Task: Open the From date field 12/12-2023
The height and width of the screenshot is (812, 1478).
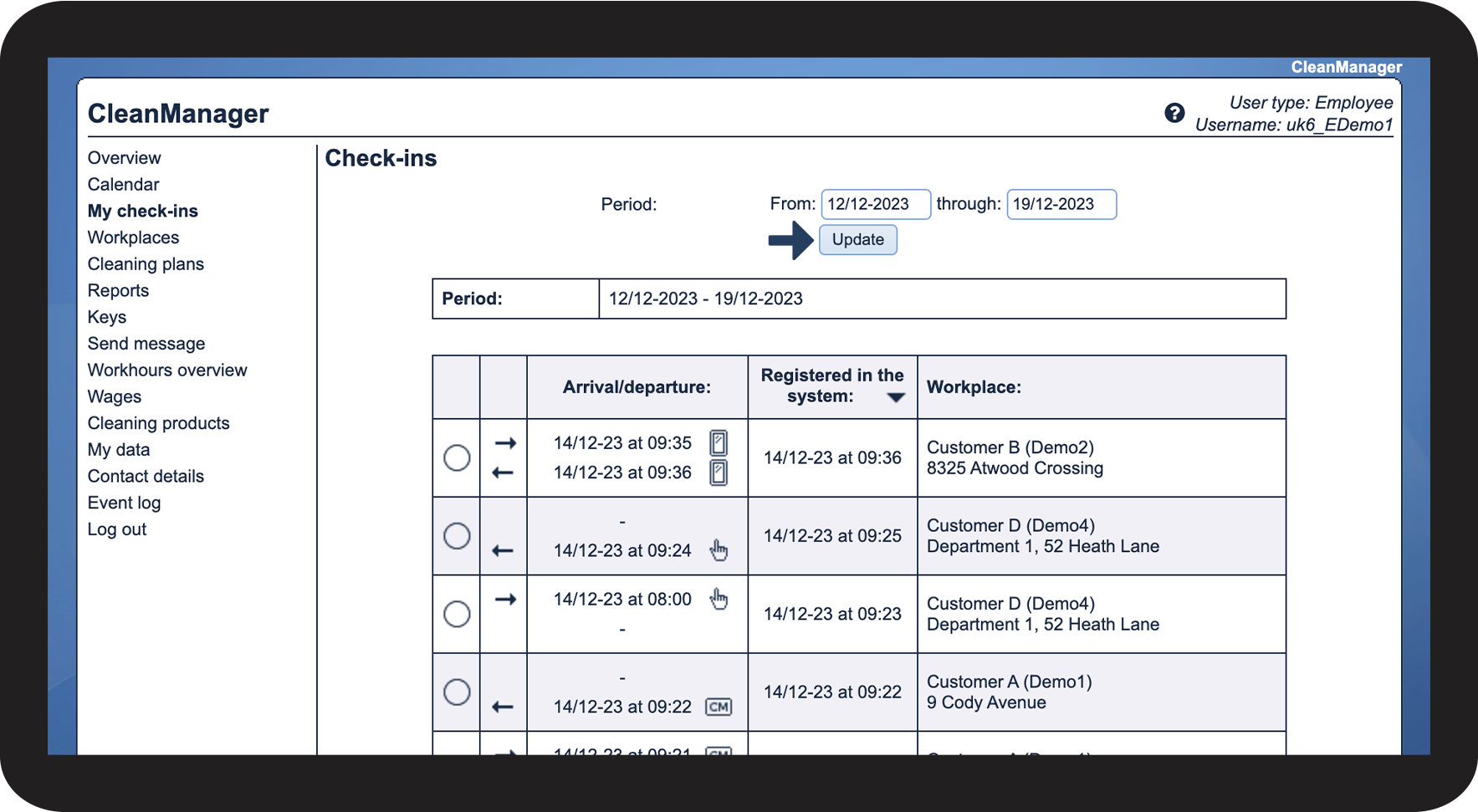Action: pyautogui.click(x=875, y=204)
